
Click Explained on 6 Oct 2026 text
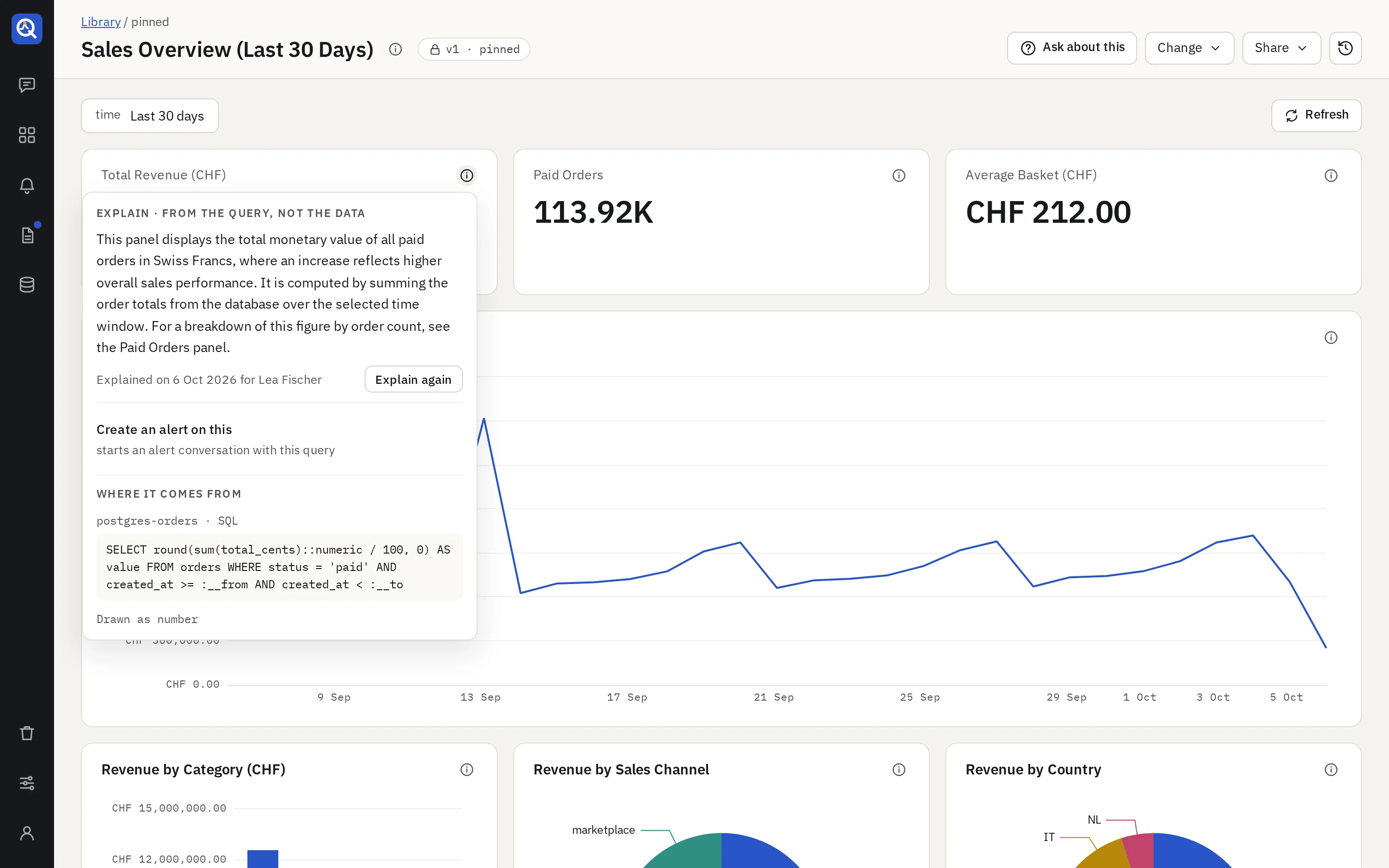pos(209,380)
